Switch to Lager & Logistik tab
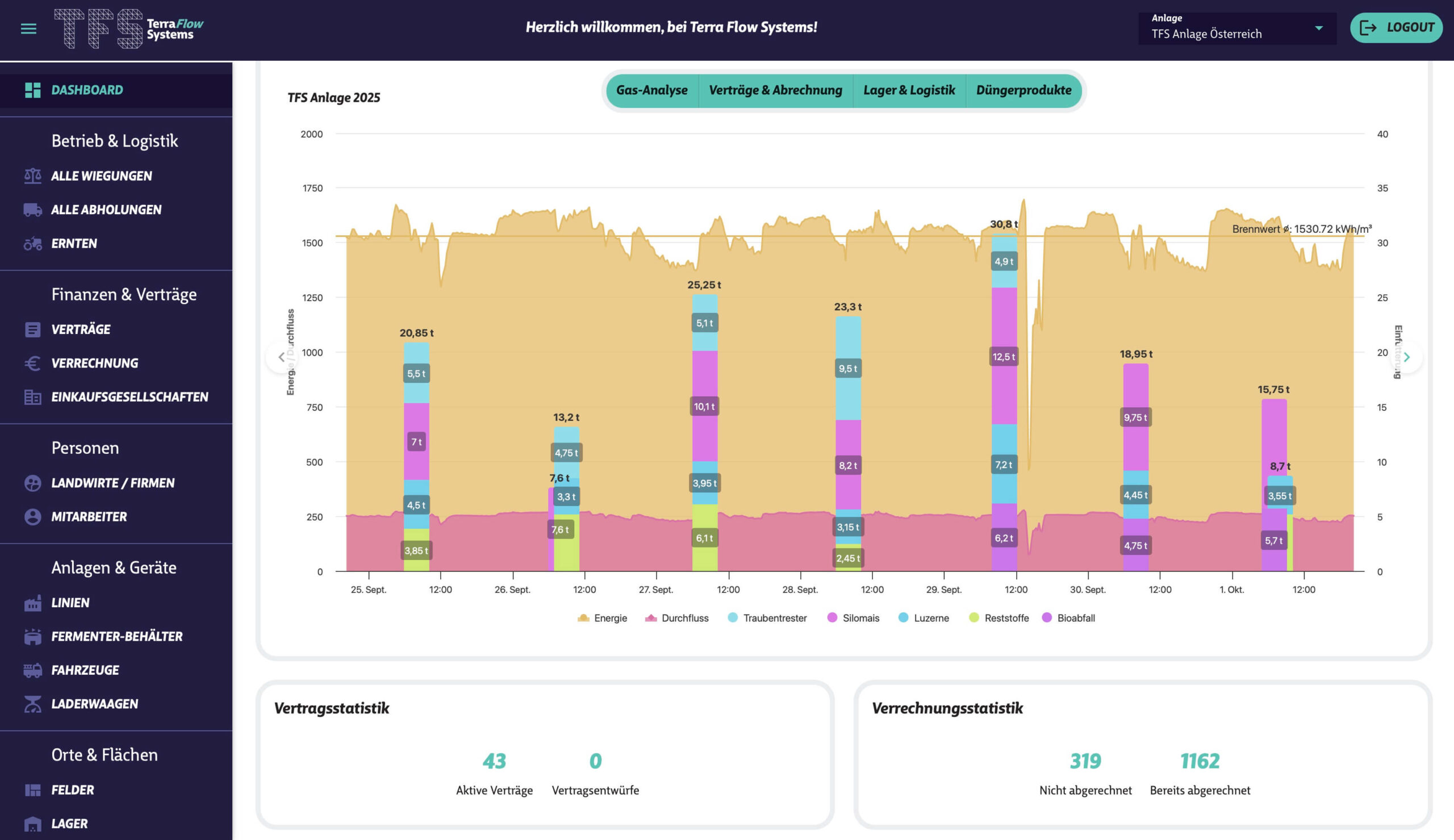Image resolution: width=1454 pixels, height=840 pixels. coord(909,90)
